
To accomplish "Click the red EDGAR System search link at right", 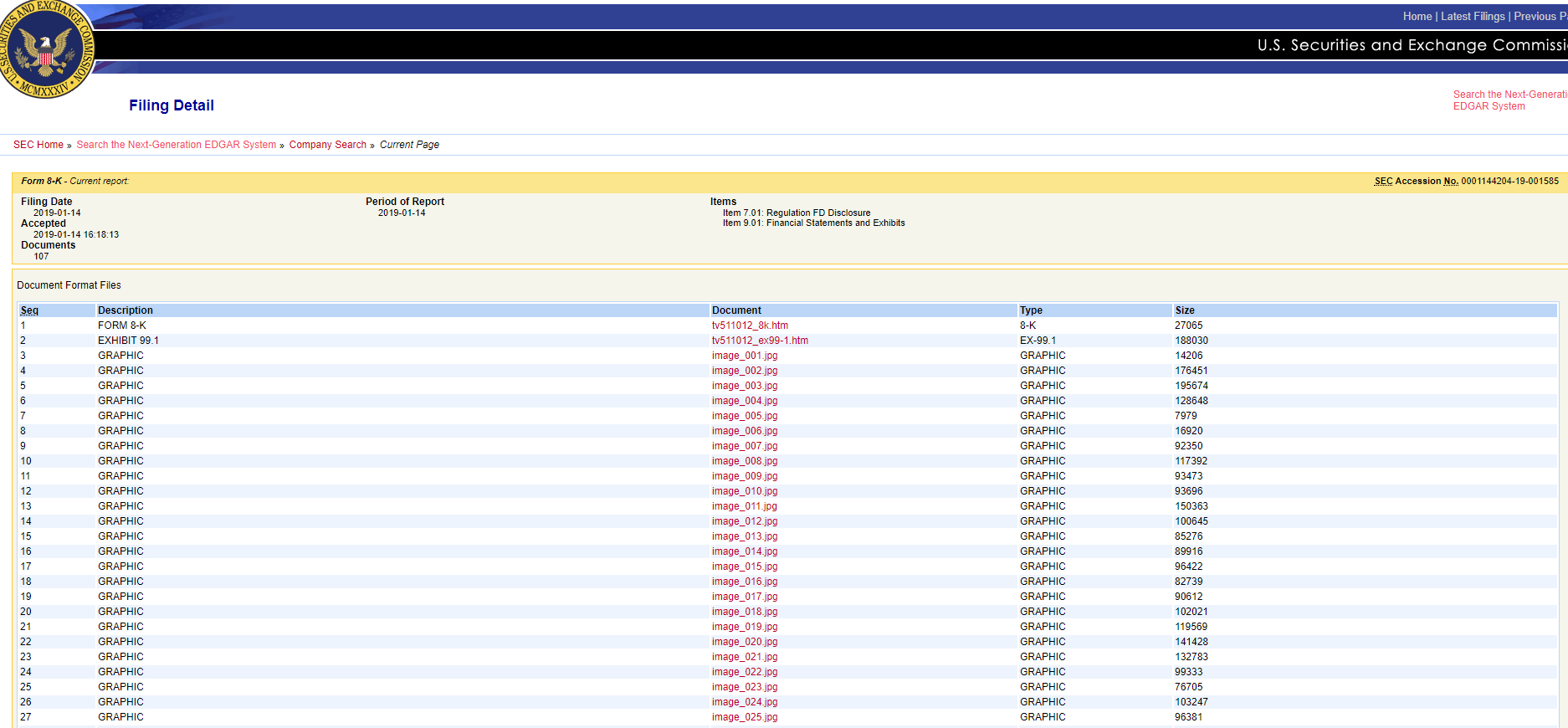I will (1509, 100).
